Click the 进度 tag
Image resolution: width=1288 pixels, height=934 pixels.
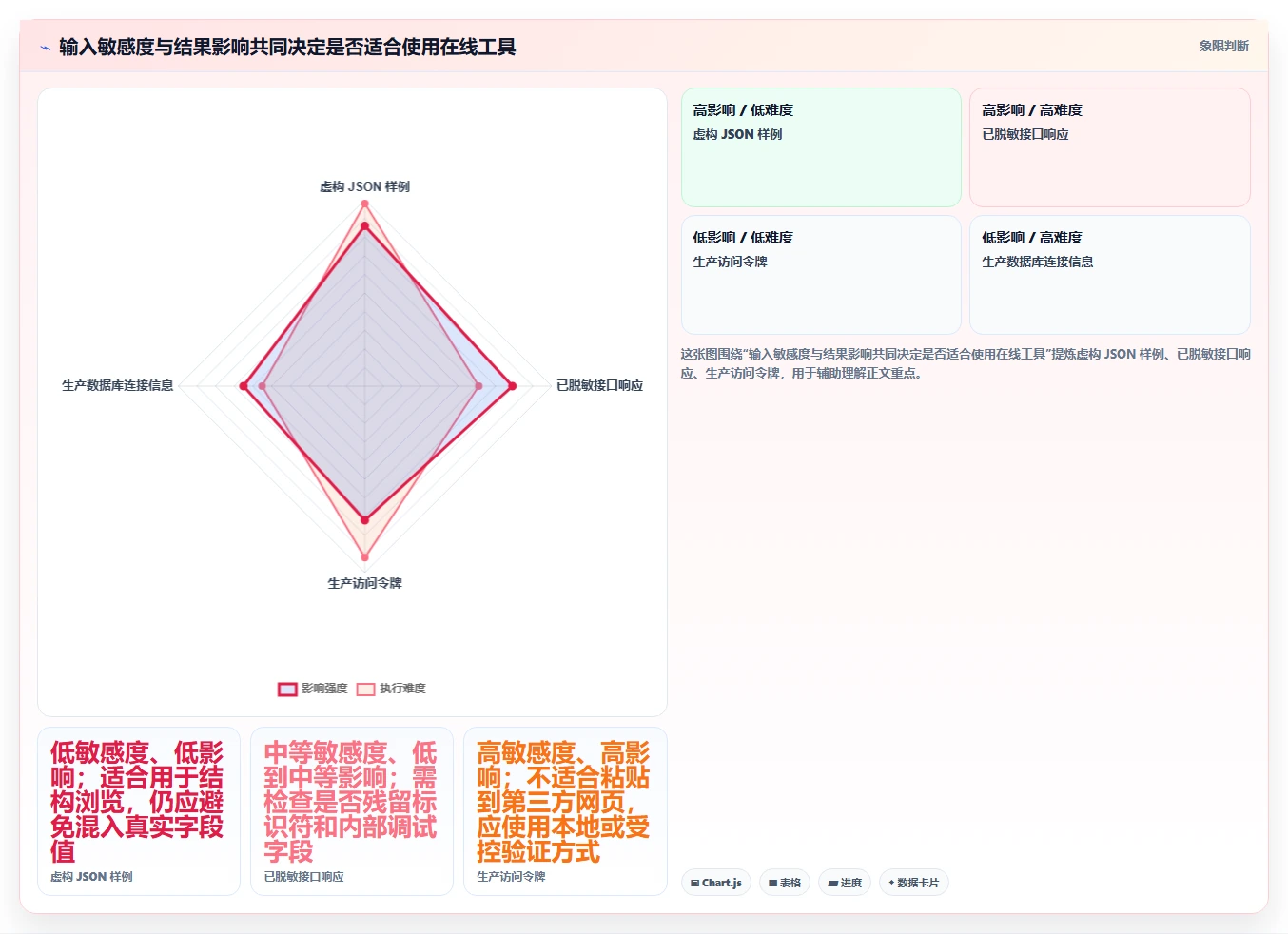pos(845,883)
